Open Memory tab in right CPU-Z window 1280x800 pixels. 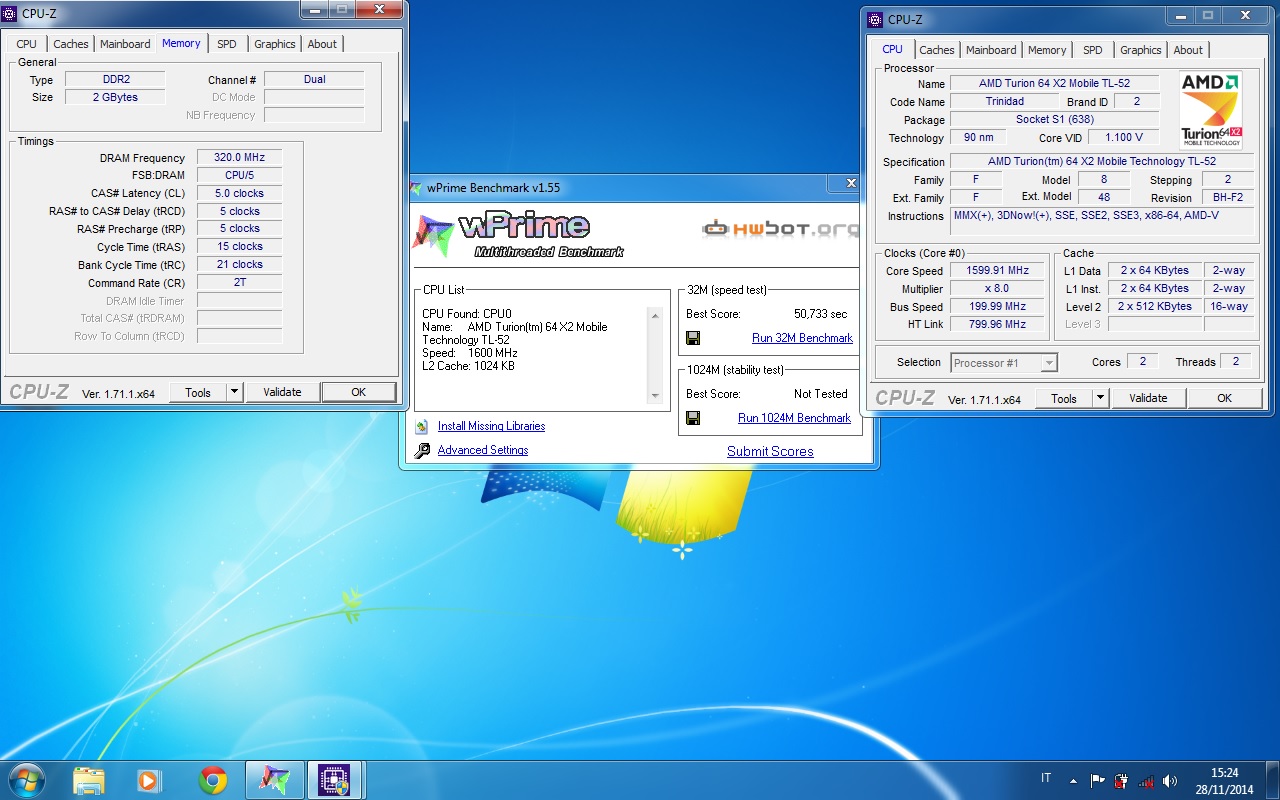pyautogui.click(x=1047, y=50)
